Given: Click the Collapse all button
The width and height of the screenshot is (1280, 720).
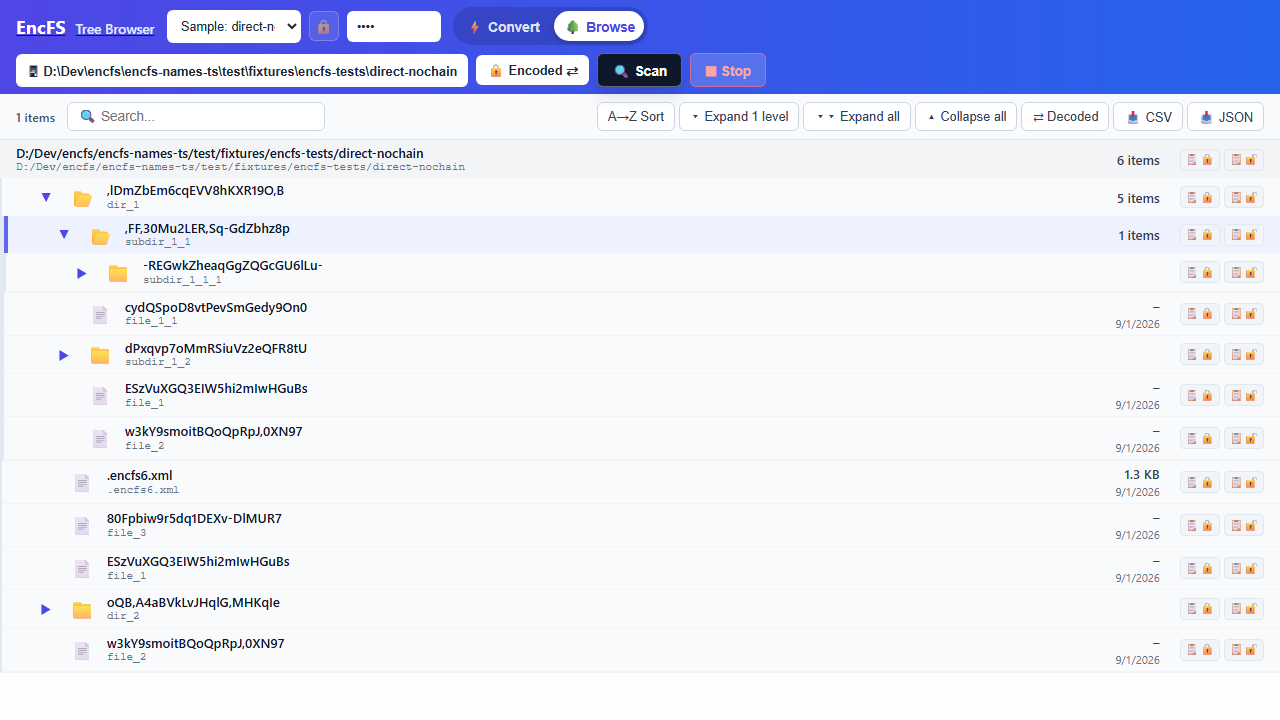Looking at the screenshot, I should (966, 117).
